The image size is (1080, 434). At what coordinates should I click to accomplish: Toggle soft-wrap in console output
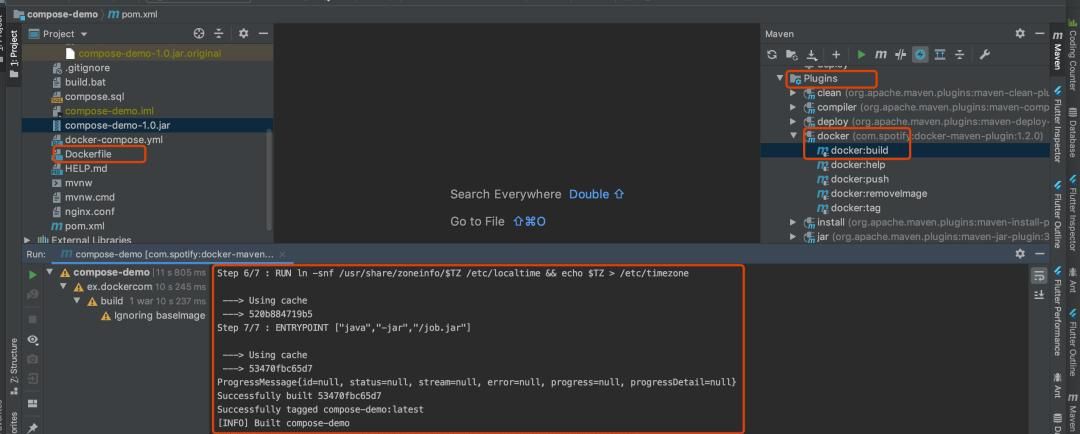(1039, 276)
